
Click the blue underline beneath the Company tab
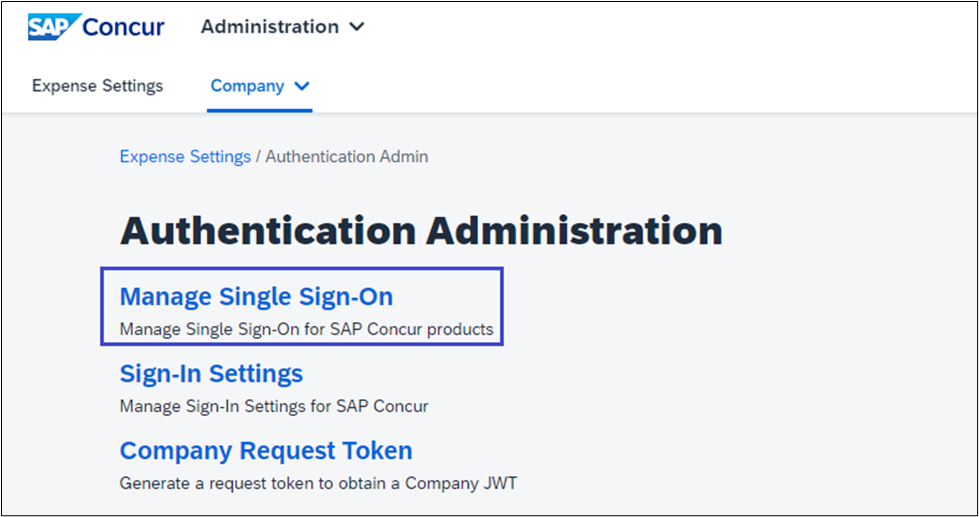click(260, 110)
